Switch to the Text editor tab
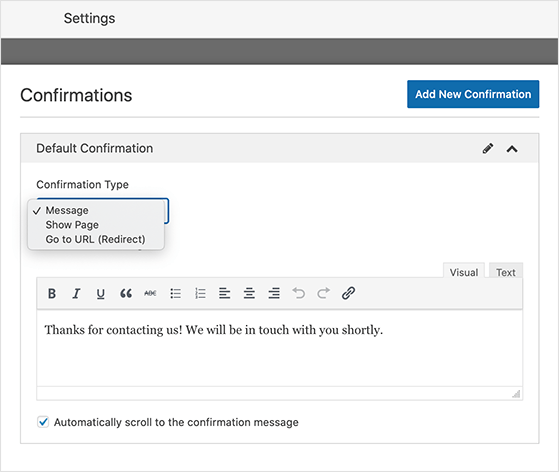559x472 pixels. click(506, 272)
